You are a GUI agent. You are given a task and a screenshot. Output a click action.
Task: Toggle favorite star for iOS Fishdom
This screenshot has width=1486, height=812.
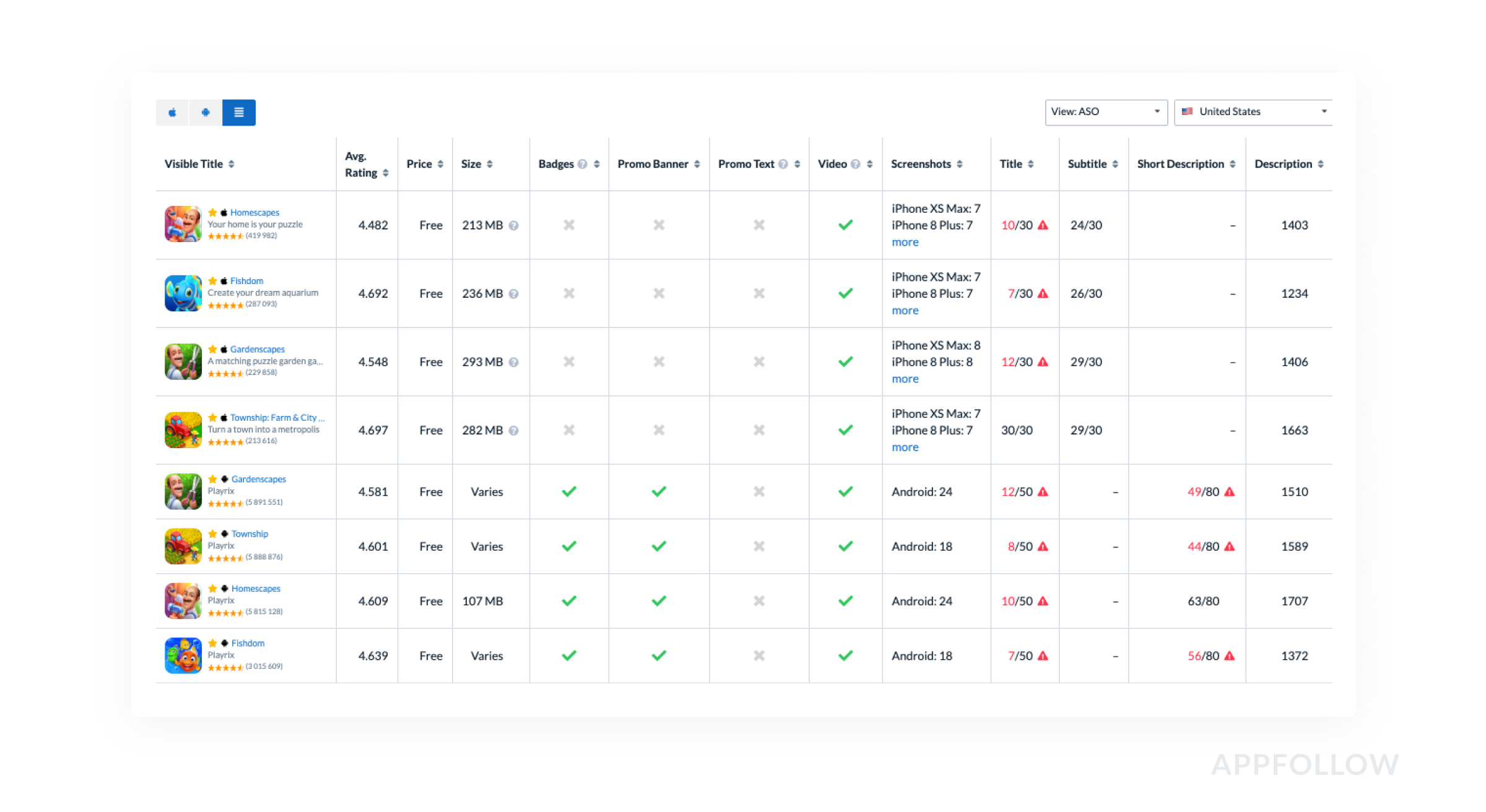[212, 281]
